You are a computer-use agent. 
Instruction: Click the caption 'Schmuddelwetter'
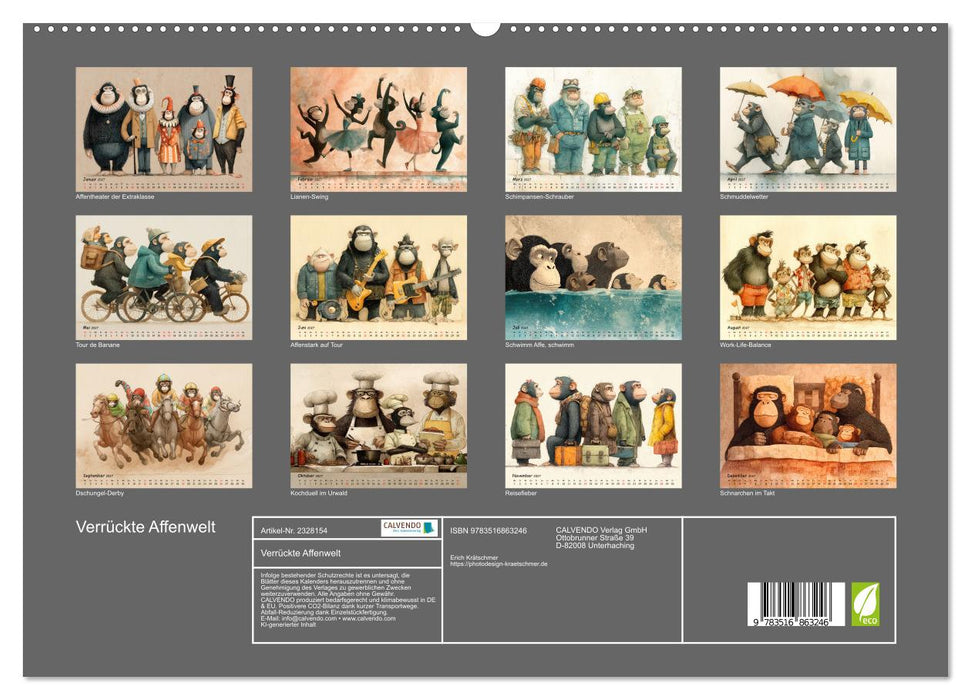click(744, 196)
